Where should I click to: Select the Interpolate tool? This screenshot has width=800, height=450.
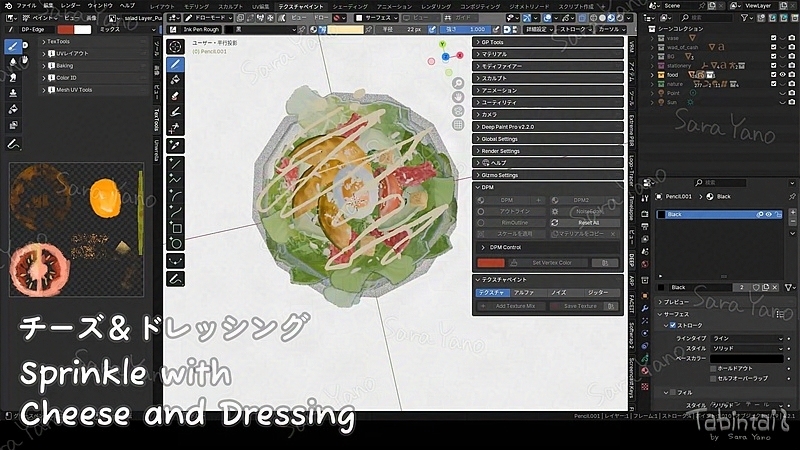pos(176,261)
